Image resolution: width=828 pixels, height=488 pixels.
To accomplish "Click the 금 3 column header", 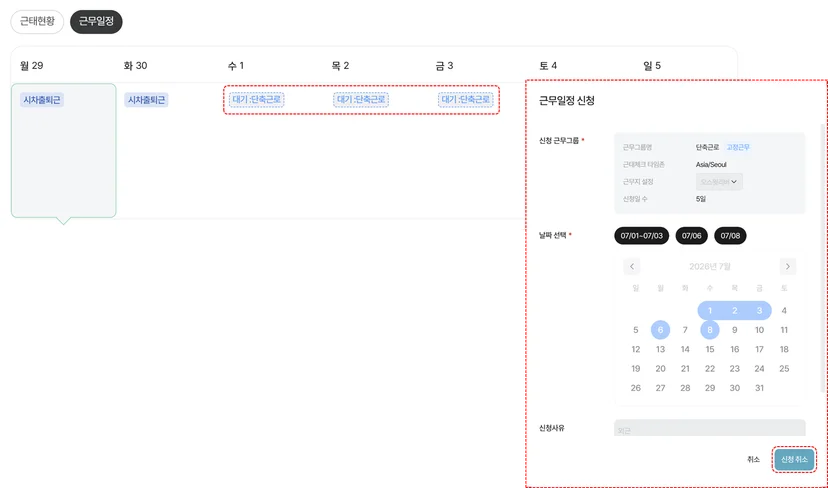I will pos(444,65).
